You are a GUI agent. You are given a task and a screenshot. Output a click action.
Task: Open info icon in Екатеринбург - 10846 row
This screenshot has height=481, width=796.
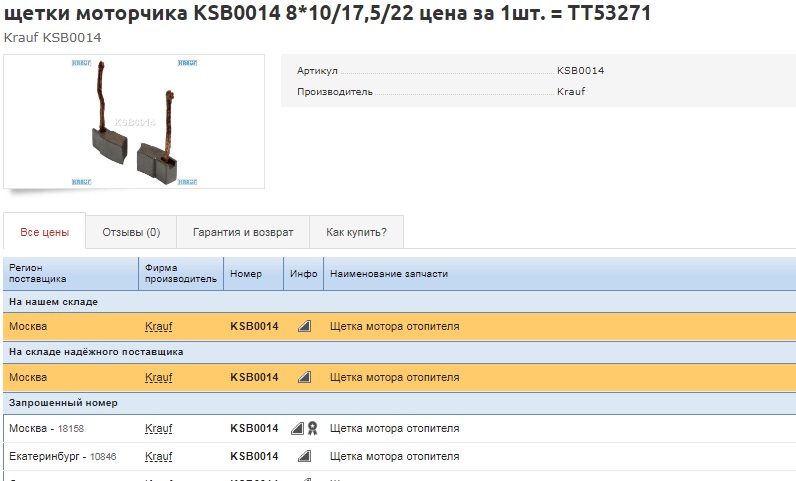[304, 456]
